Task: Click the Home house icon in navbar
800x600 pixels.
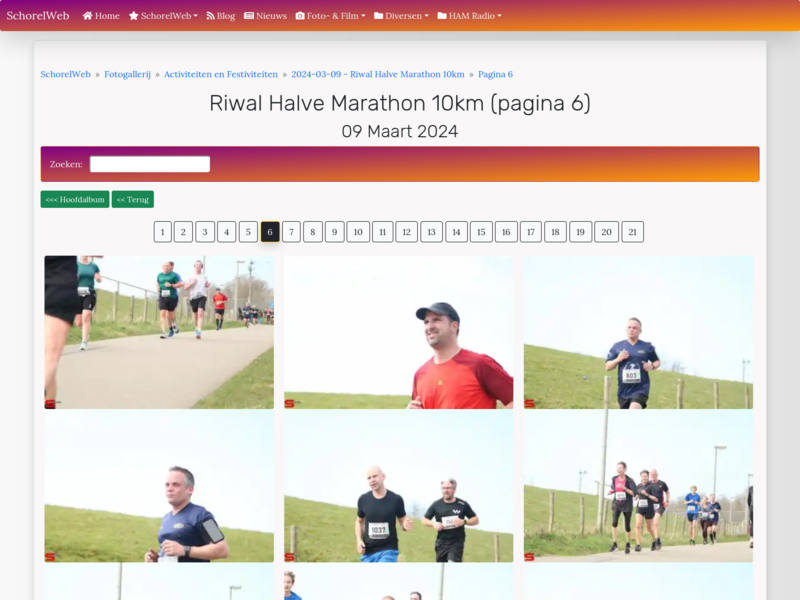Action: (x=87, y=16)
